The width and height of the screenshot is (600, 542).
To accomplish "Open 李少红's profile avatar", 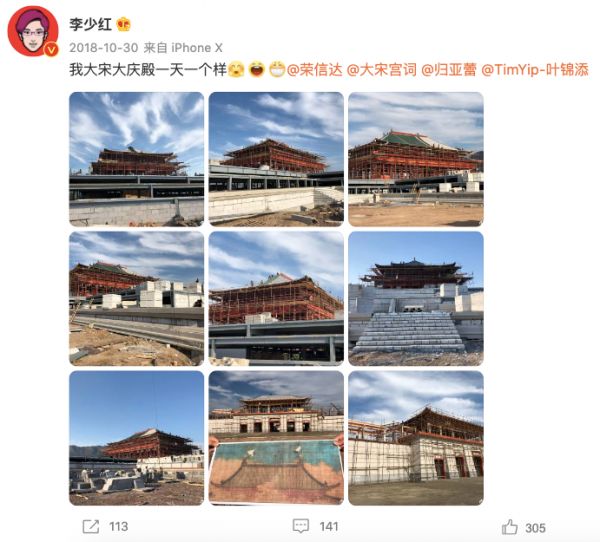I will pyautogui.click(x=33, y=31).
